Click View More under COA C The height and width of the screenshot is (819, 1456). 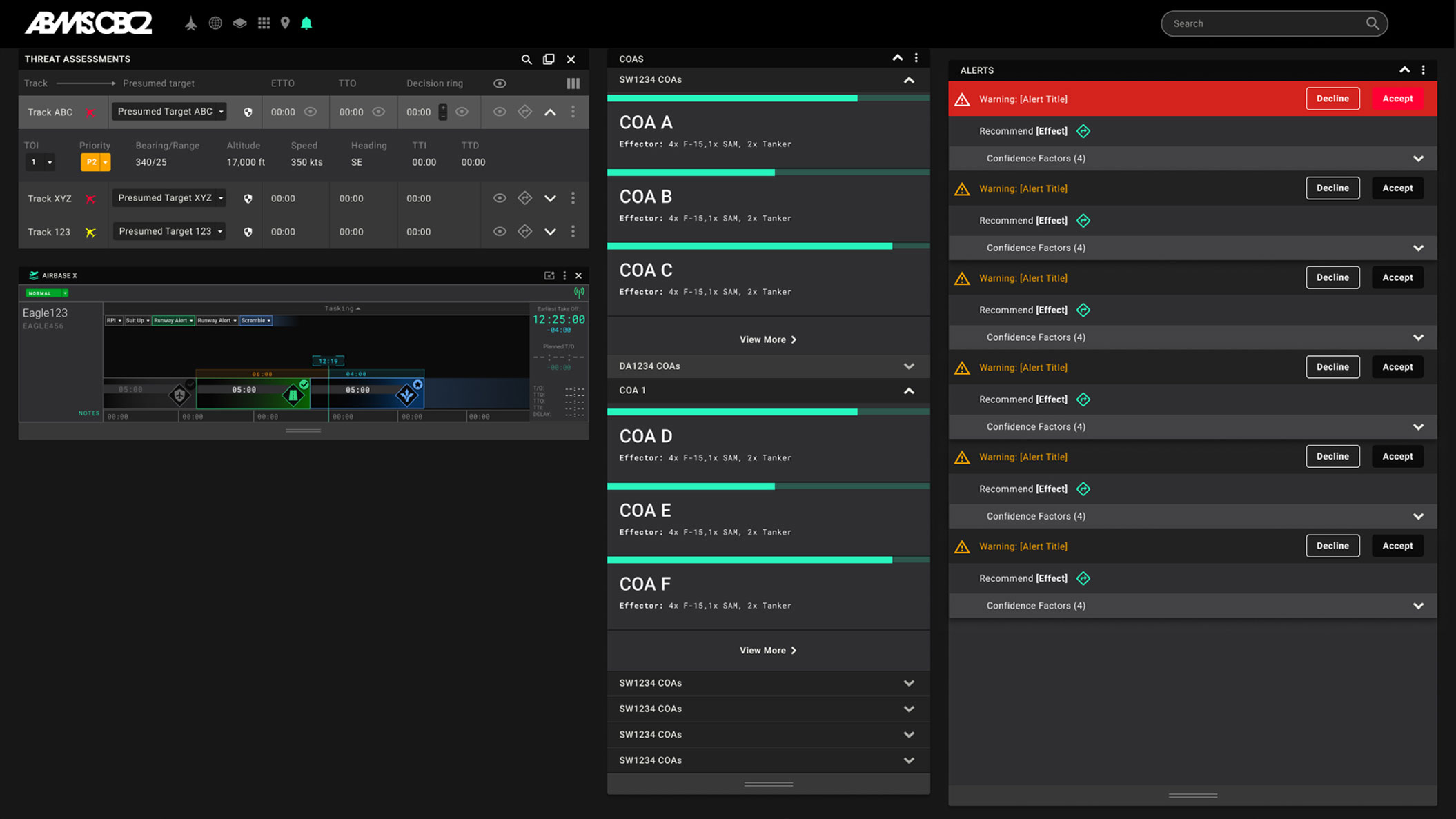(768, 339)
